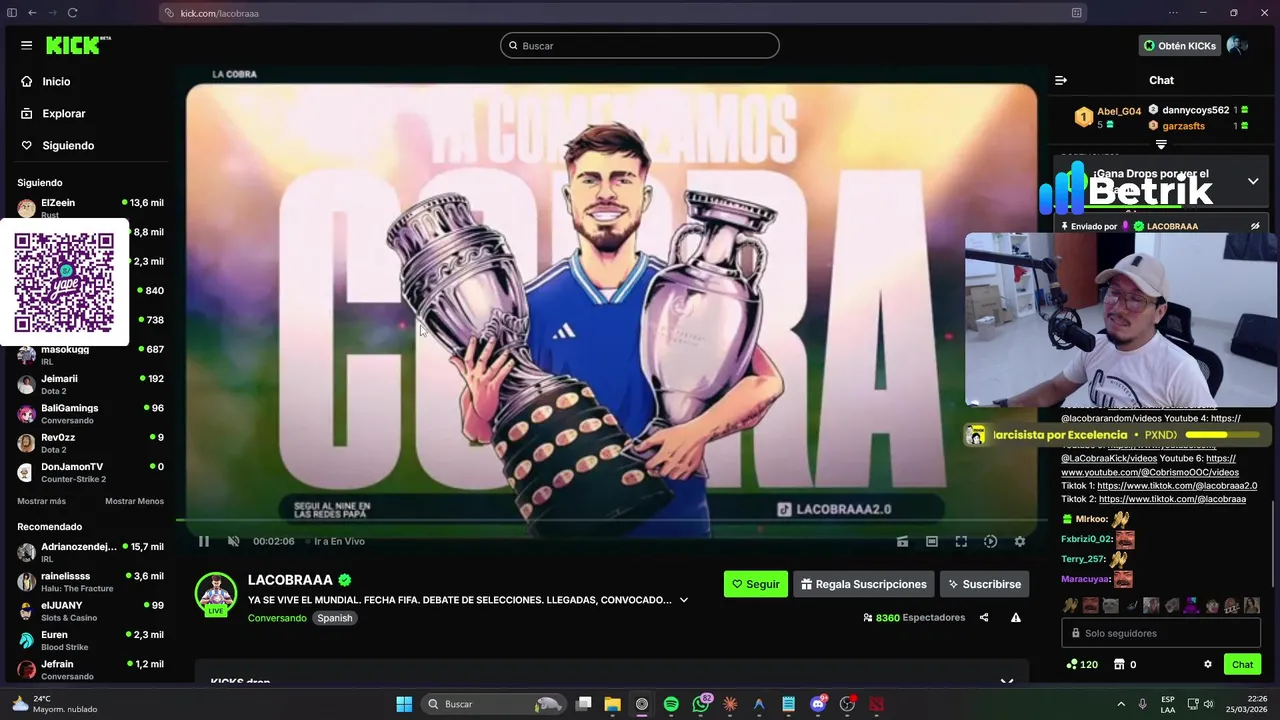Open the chat shop icon
The height and width of the screenshot is (720, 1280).
pos(1119,664)
